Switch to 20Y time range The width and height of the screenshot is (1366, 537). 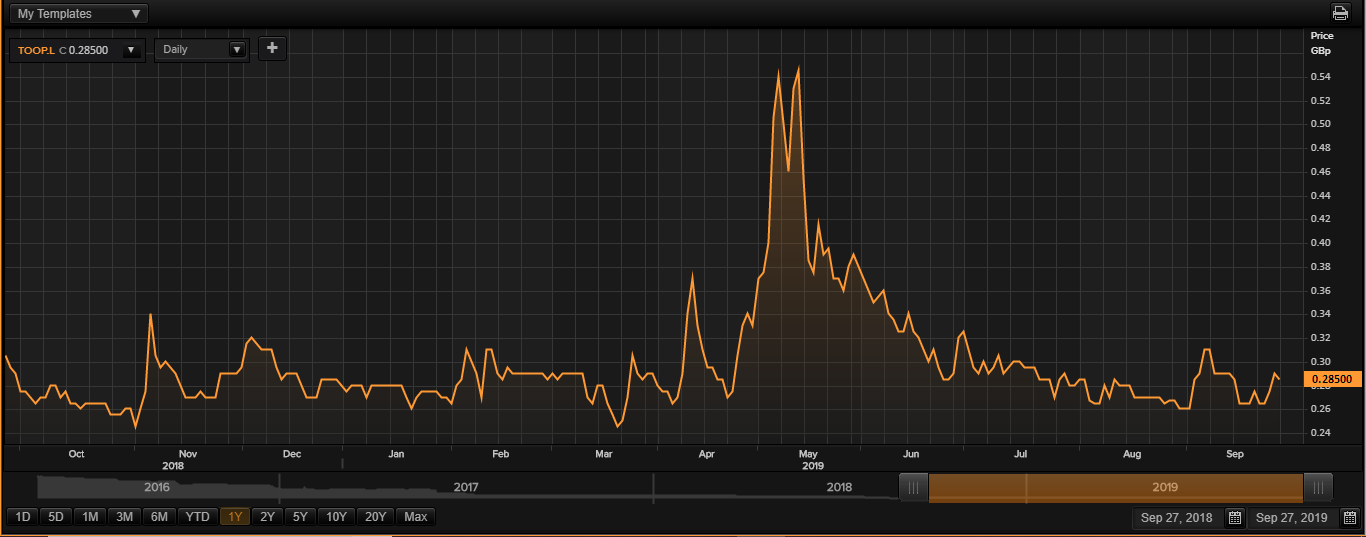[x=376, y=517]
